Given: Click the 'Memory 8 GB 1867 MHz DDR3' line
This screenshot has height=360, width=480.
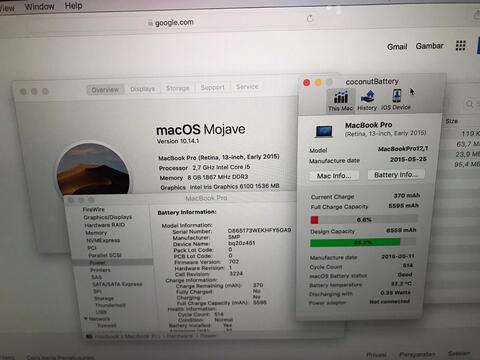Looking at the screenshot, I should coord(204,177).
